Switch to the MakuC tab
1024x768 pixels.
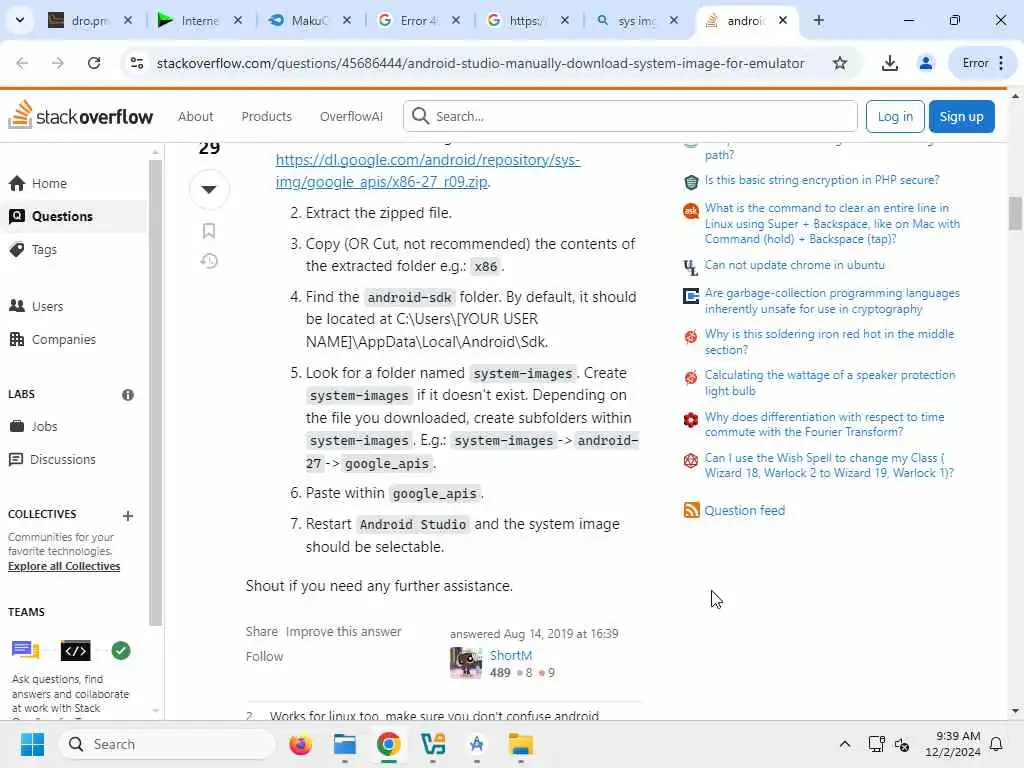coord(310,20)
